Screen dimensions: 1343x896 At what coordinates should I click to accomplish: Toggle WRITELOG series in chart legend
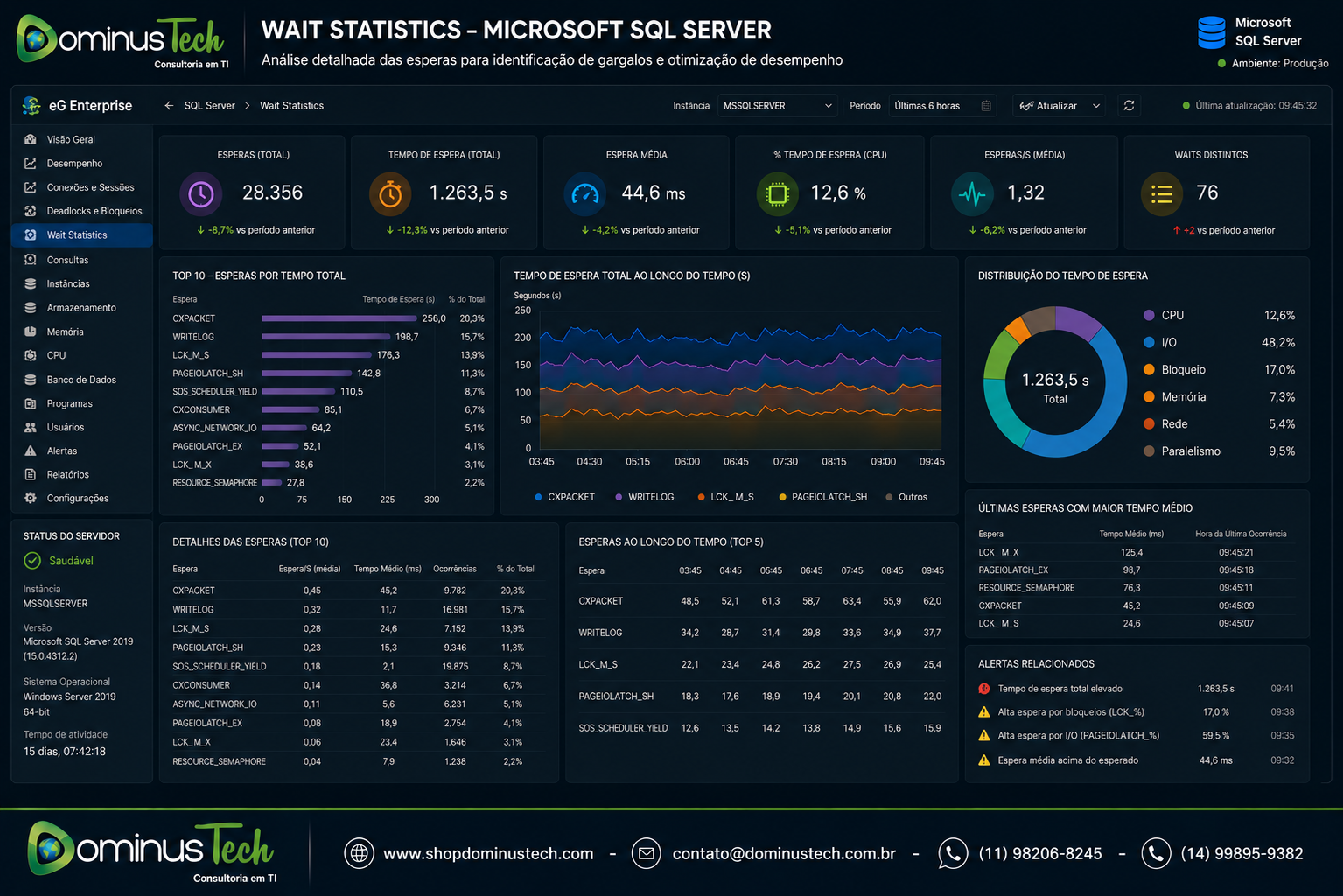click(x=645, y=497)
